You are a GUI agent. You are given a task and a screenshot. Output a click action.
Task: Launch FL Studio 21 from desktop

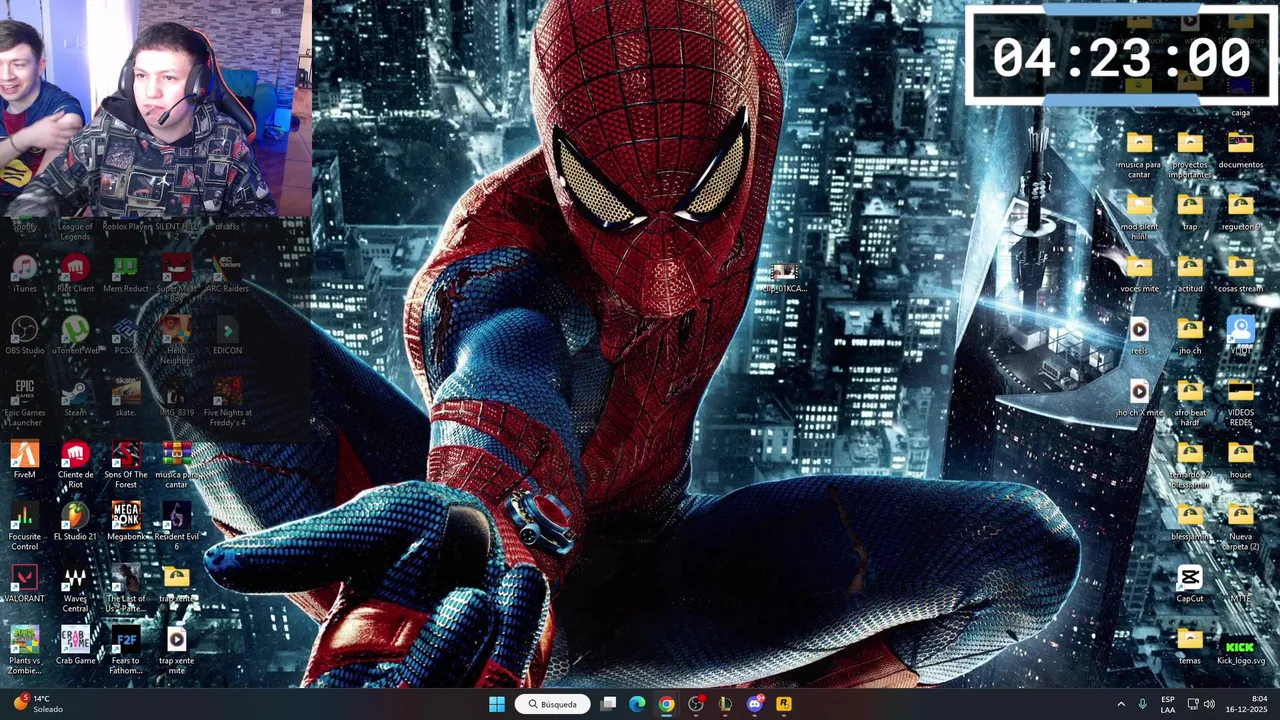pos(75,522)
